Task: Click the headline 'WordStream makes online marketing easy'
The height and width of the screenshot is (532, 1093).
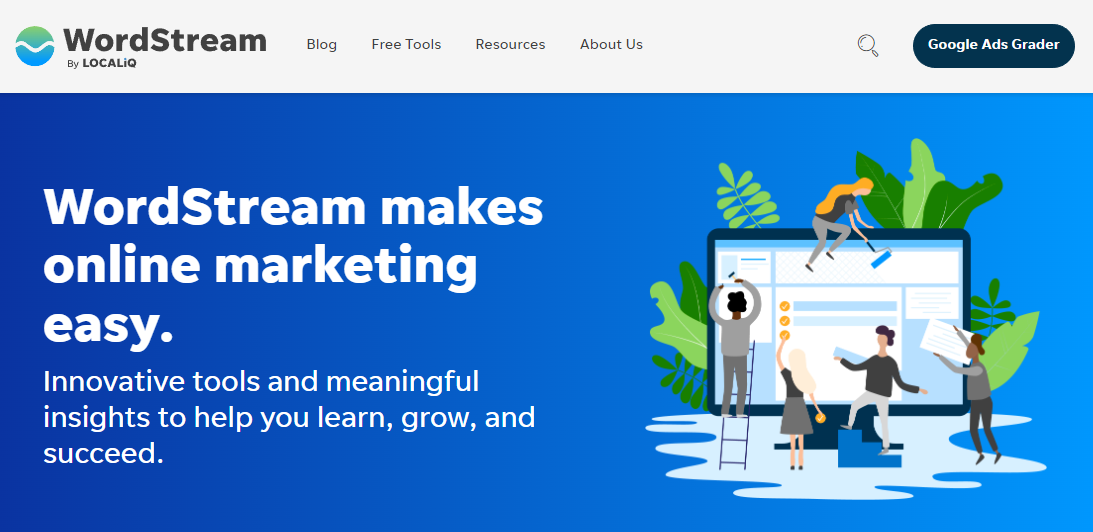Action: click(293, 266)
